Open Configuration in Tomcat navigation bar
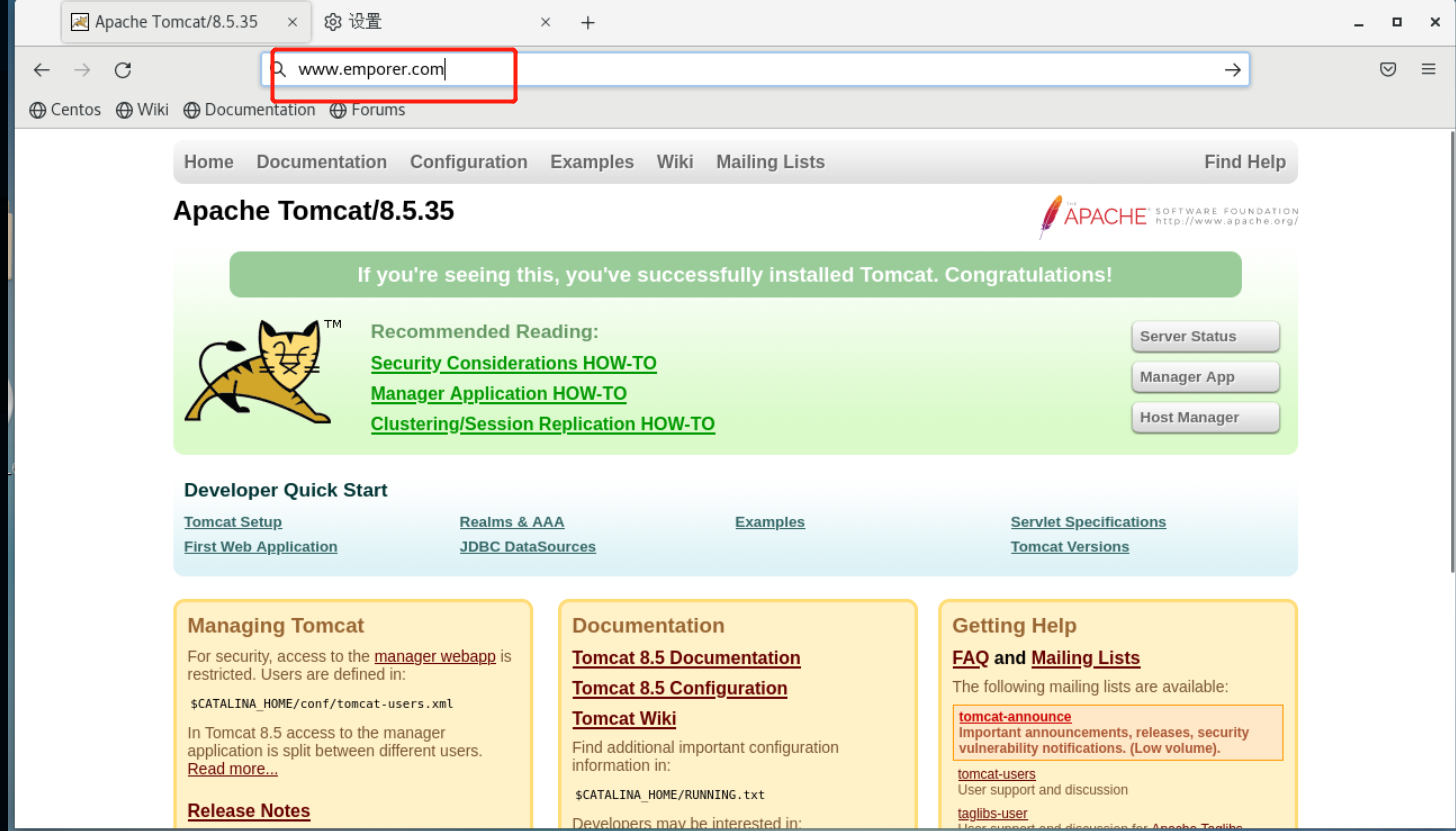The image size is (1456, 834). 468,162
